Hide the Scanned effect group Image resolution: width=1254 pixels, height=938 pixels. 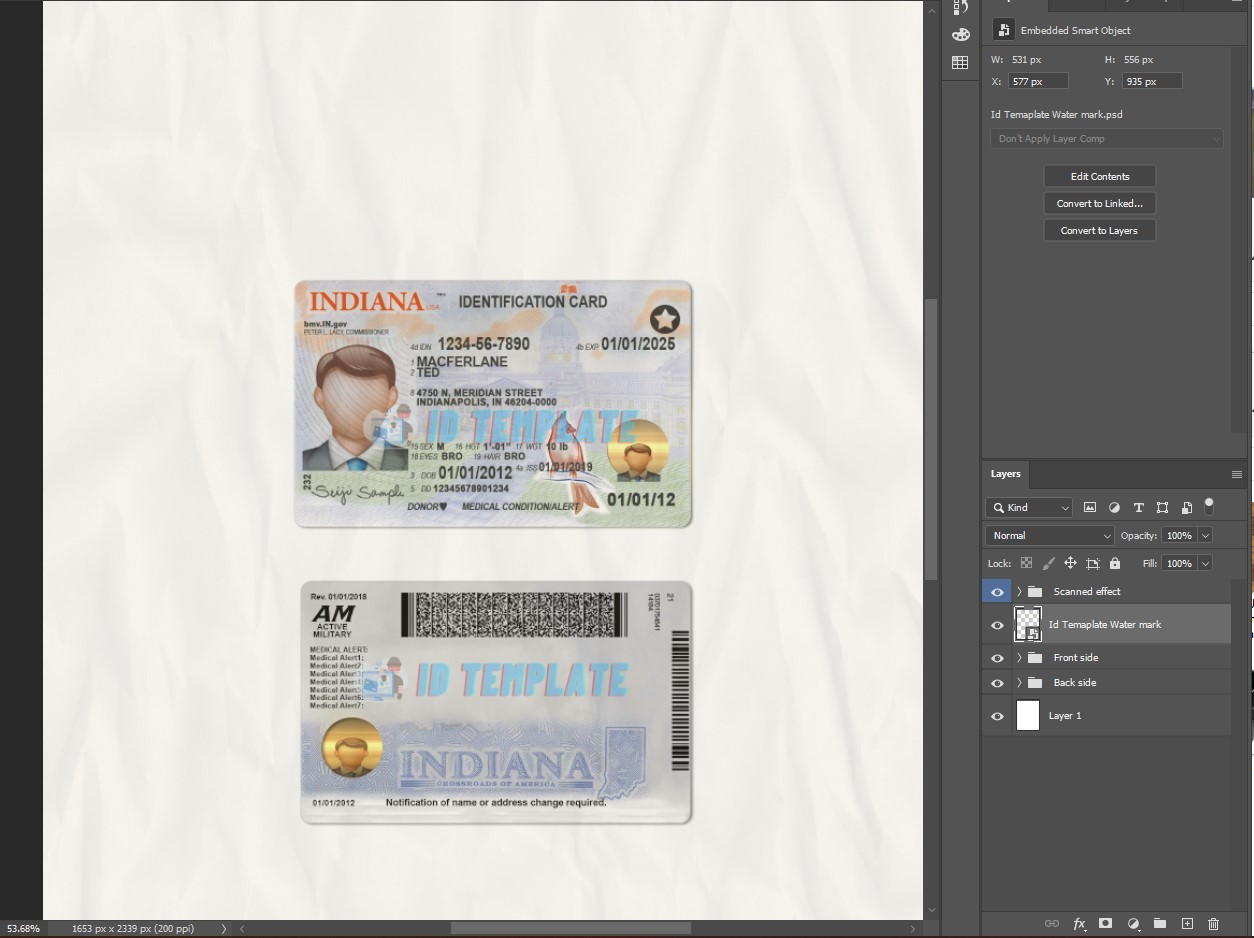click(x=997, y=592)
